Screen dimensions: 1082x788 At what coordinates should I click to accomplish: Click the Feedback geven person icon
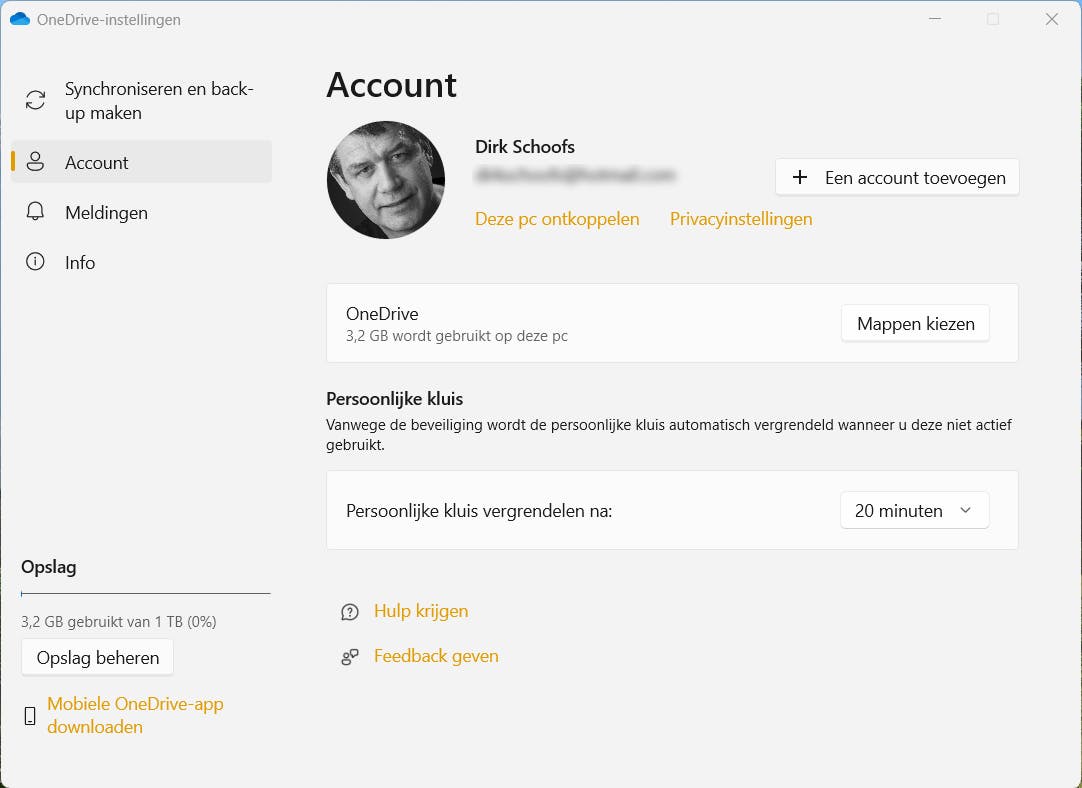[x=350, y=657]
